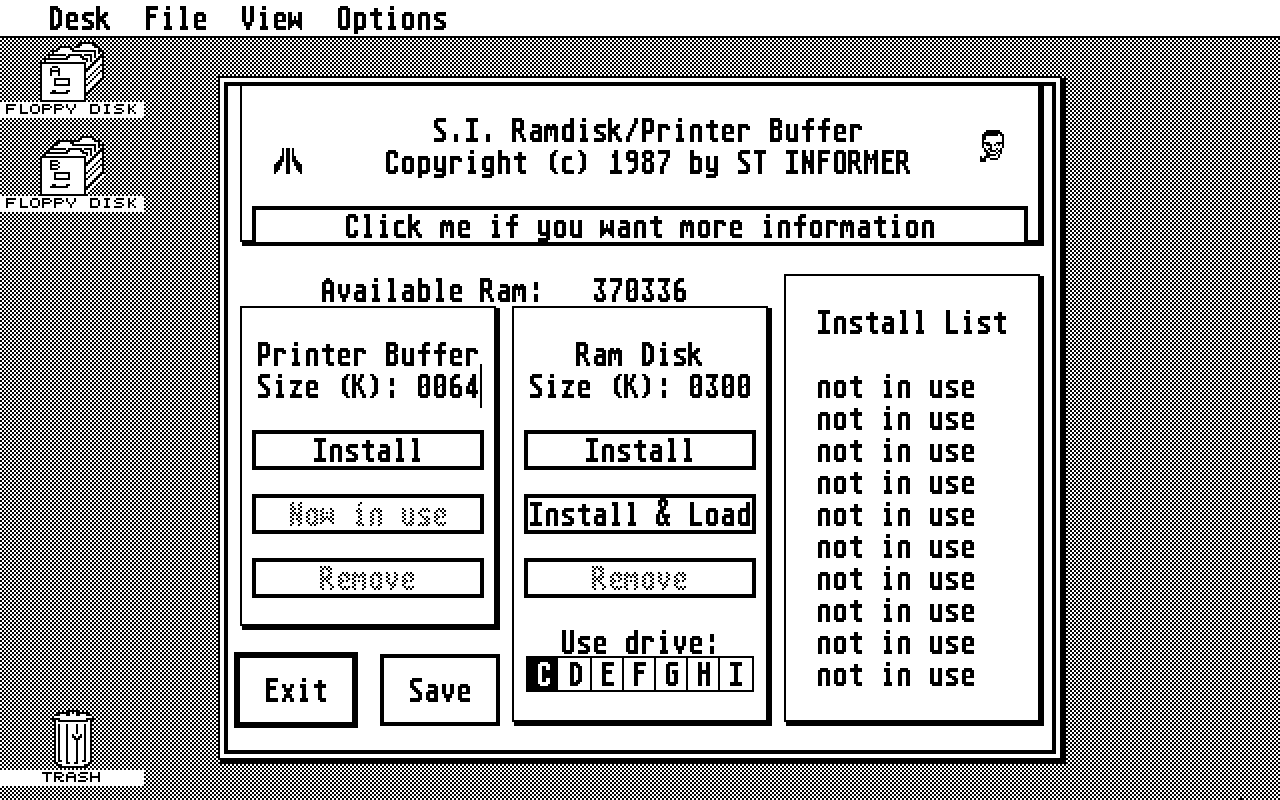Viewport: 1280px width, 800px height.
Task: Click the face icon in the header
Action: pyautogui.click(x=992, y=146)
